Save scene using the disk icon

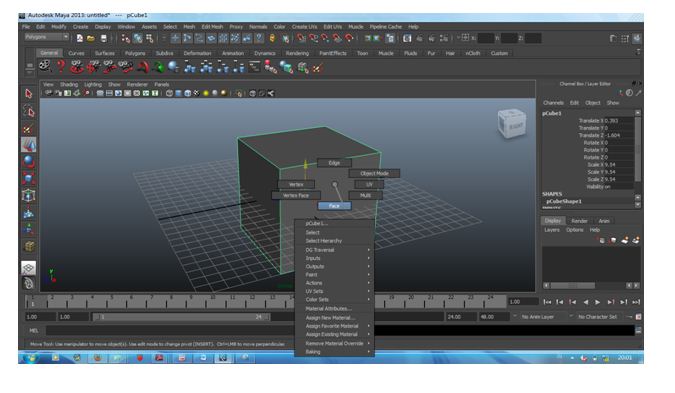point(104,38)
